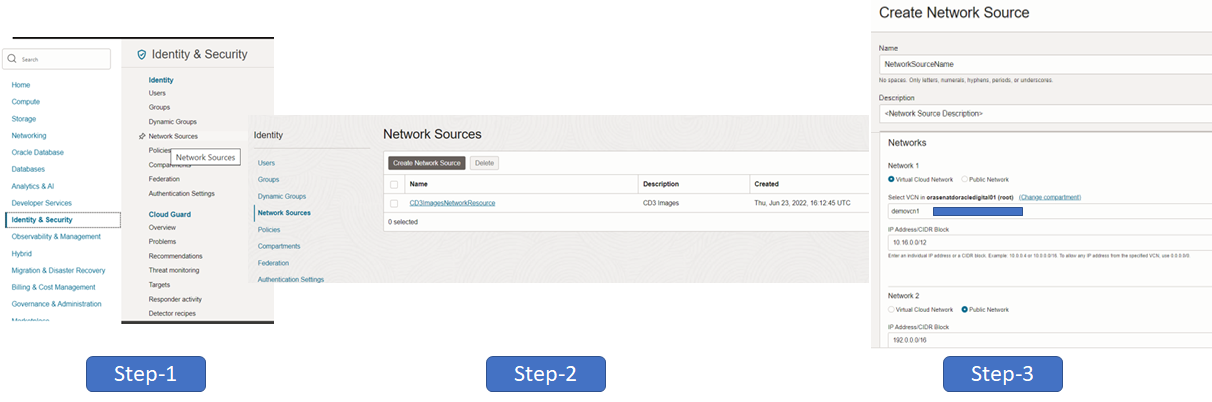
Task: Select Users in Network Sources page sidebar
Action: [x=266, y=162]
